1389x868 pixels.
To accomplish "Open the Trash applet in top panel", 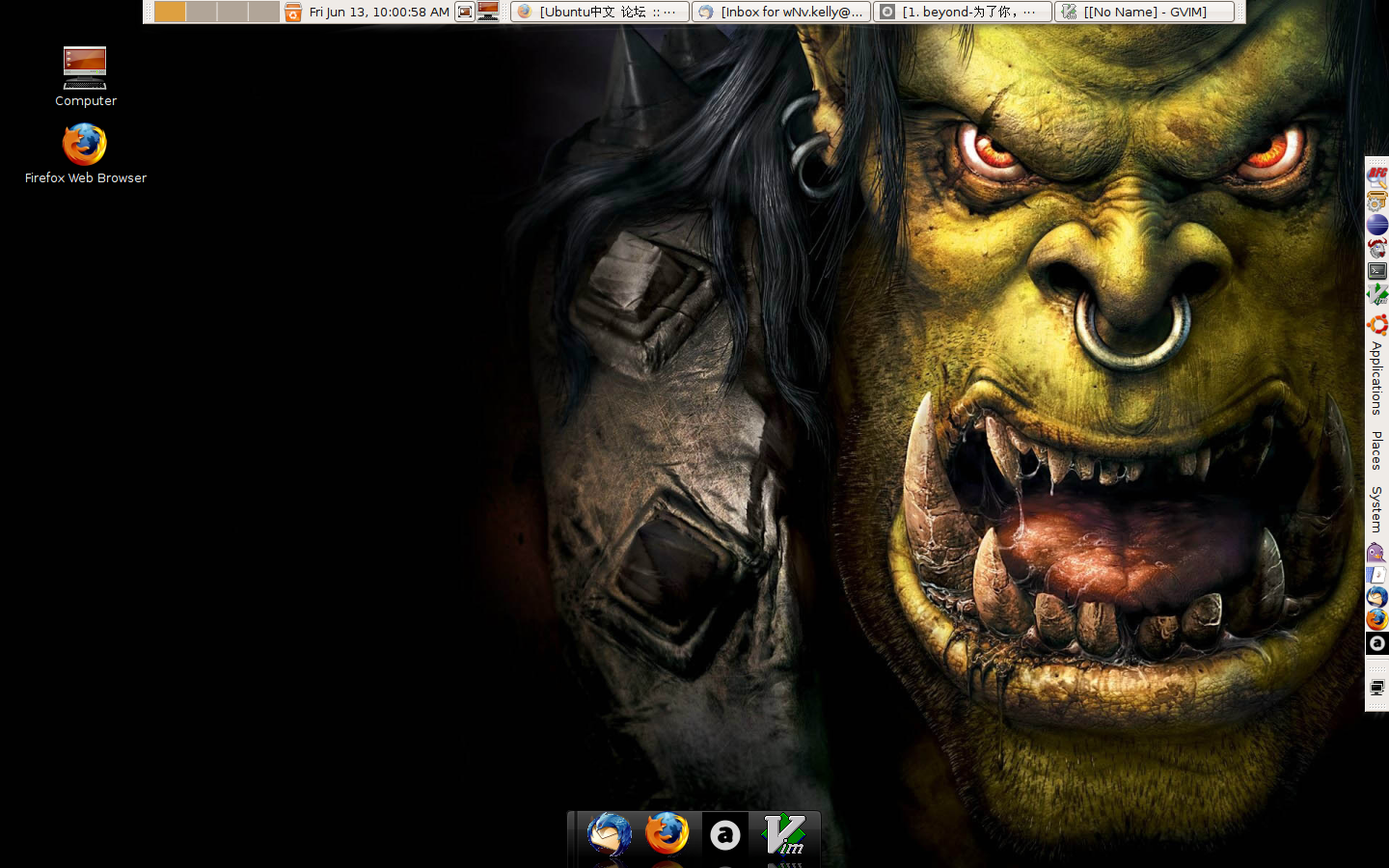I will coord(293,12).
